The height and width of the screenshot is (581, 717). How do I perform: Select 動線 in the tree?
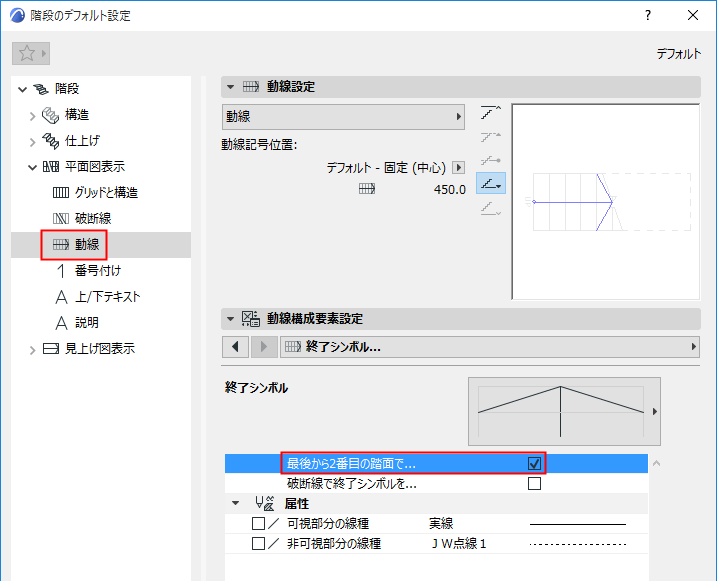click(x=87, y=245)
